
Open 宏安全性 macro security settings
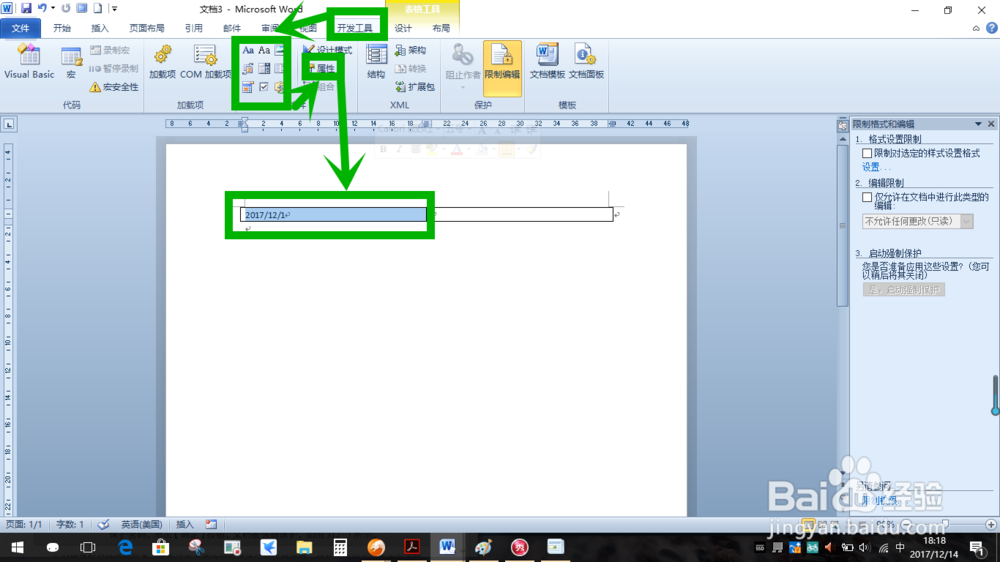[x=114, y=87]
